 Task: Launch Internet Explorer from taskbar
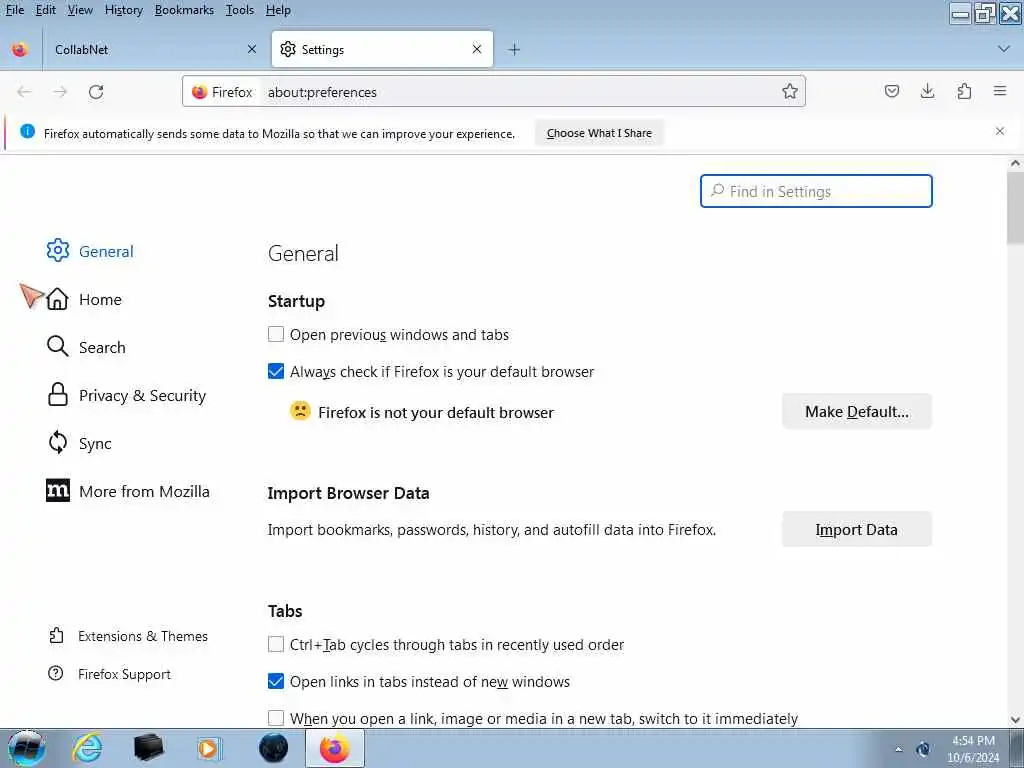point(87,748)
